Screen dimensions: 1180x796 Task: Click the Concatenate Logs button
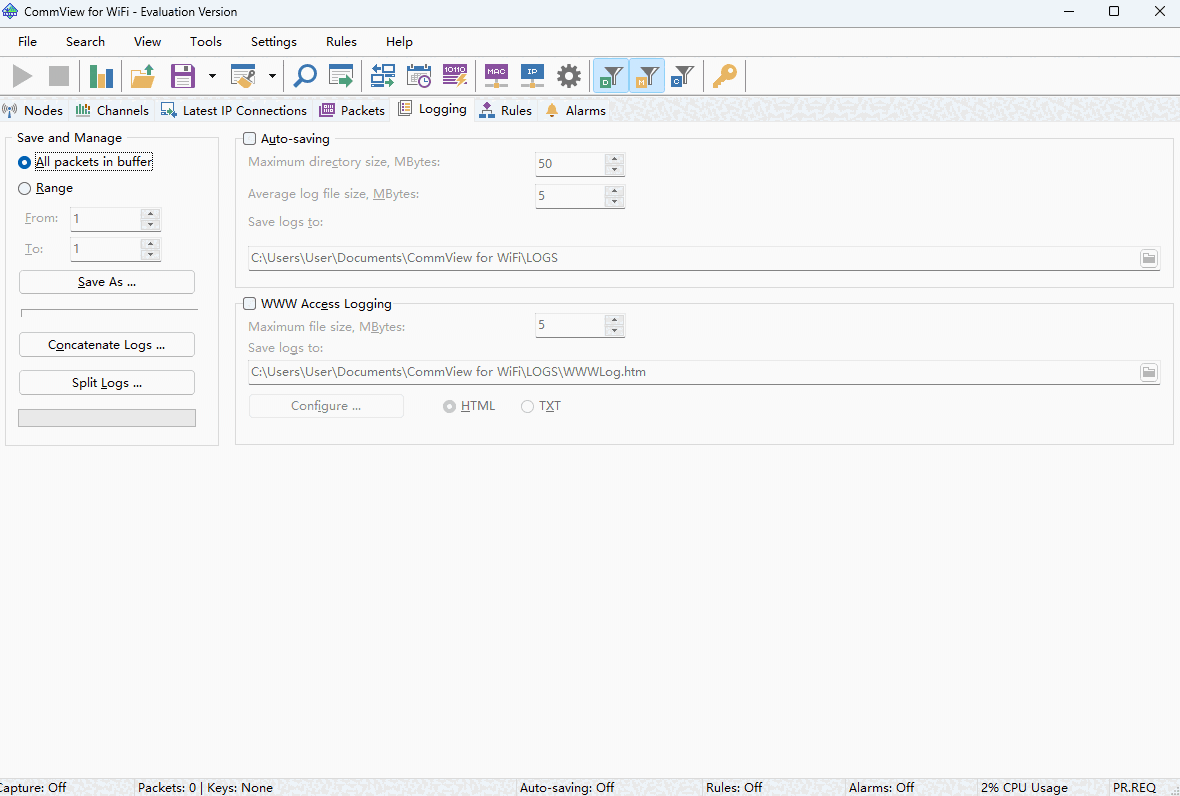(x=106, y=344)
